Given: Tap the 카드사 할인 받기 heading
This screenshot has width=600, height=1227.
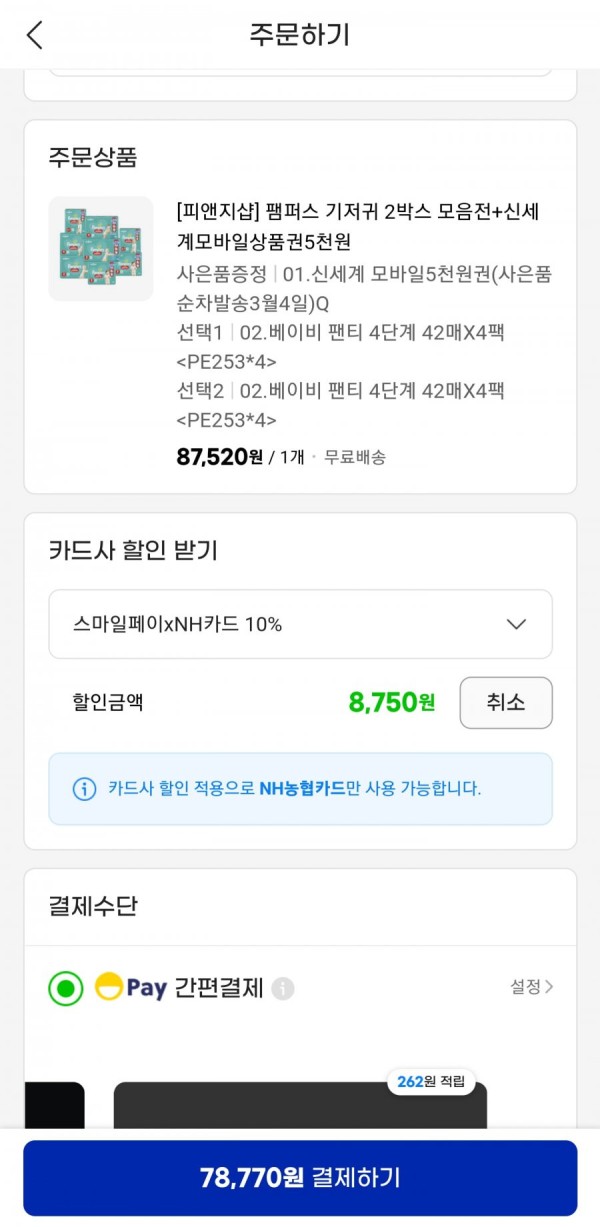Looking at the screenshot, I should (133, 550).
